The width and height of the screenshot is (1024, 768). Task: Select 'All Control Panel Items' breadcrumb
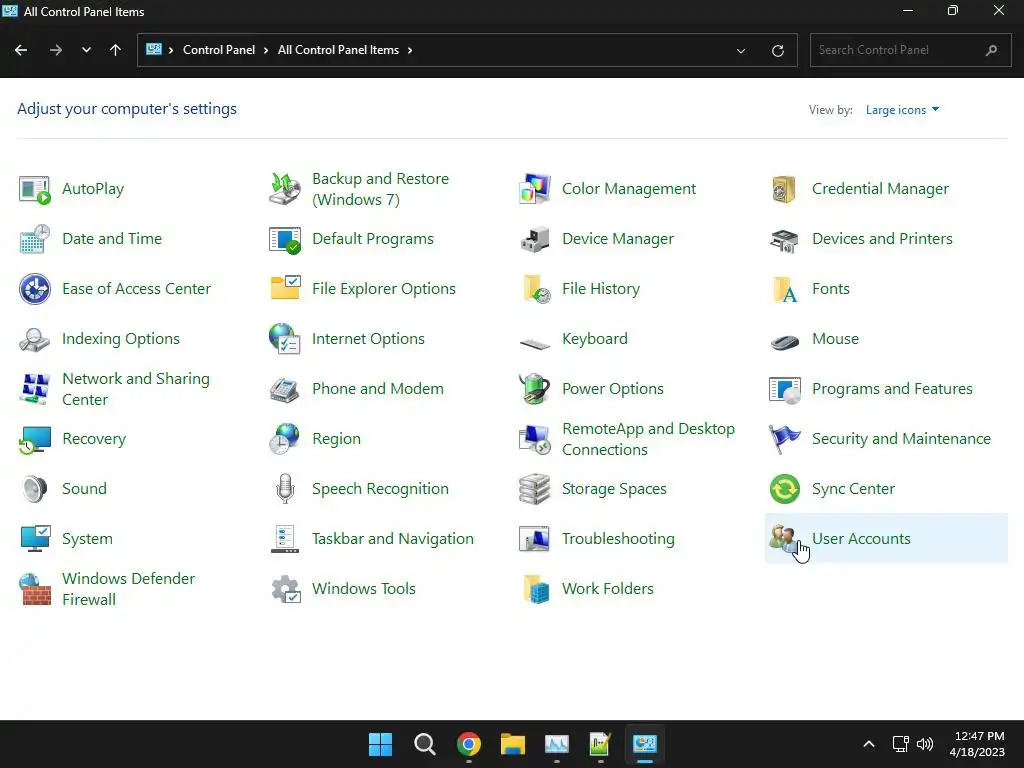338,50
